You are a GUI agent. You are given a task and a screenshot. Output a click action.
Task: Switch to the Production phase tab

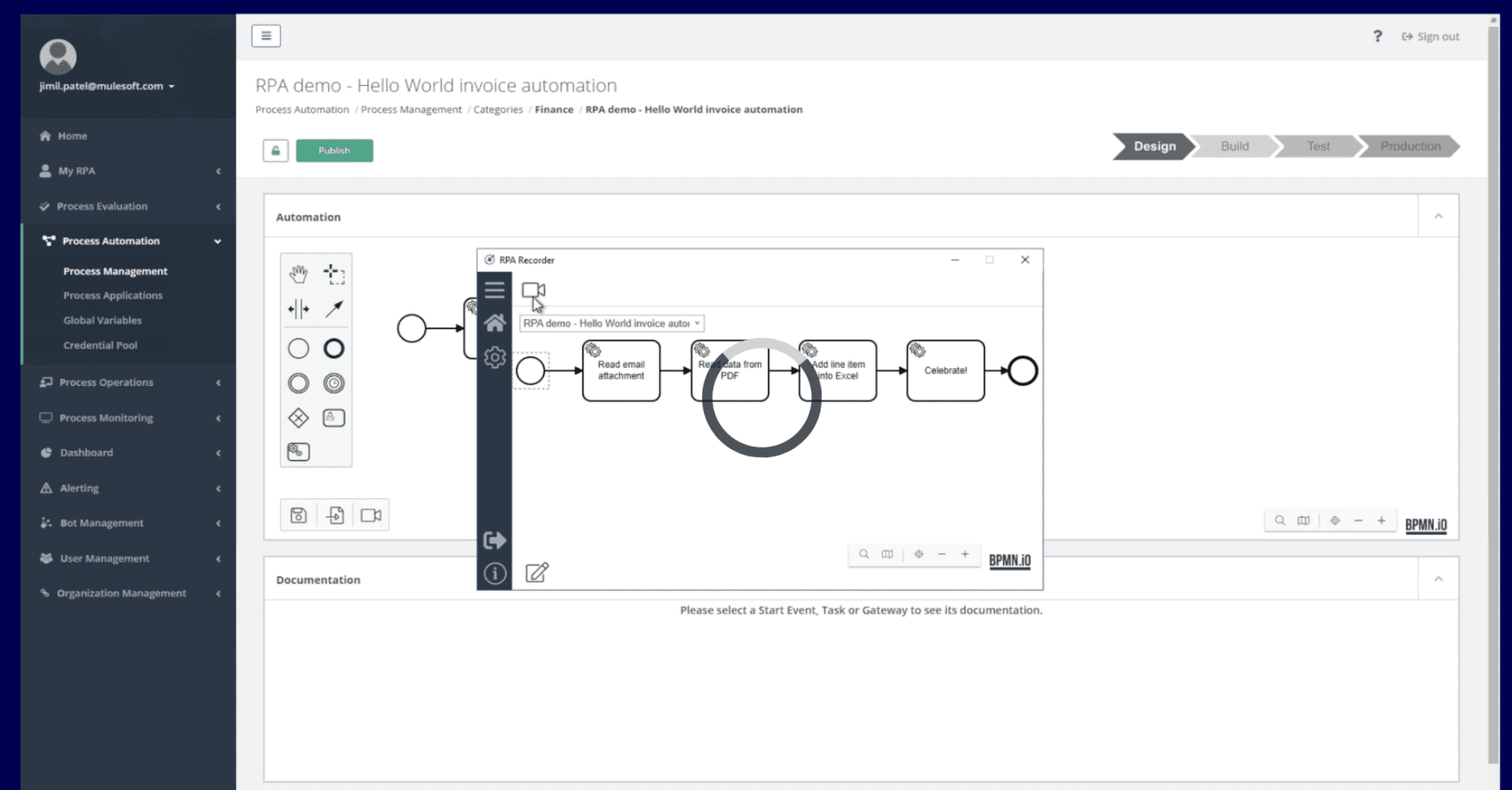click(1409, 147)
